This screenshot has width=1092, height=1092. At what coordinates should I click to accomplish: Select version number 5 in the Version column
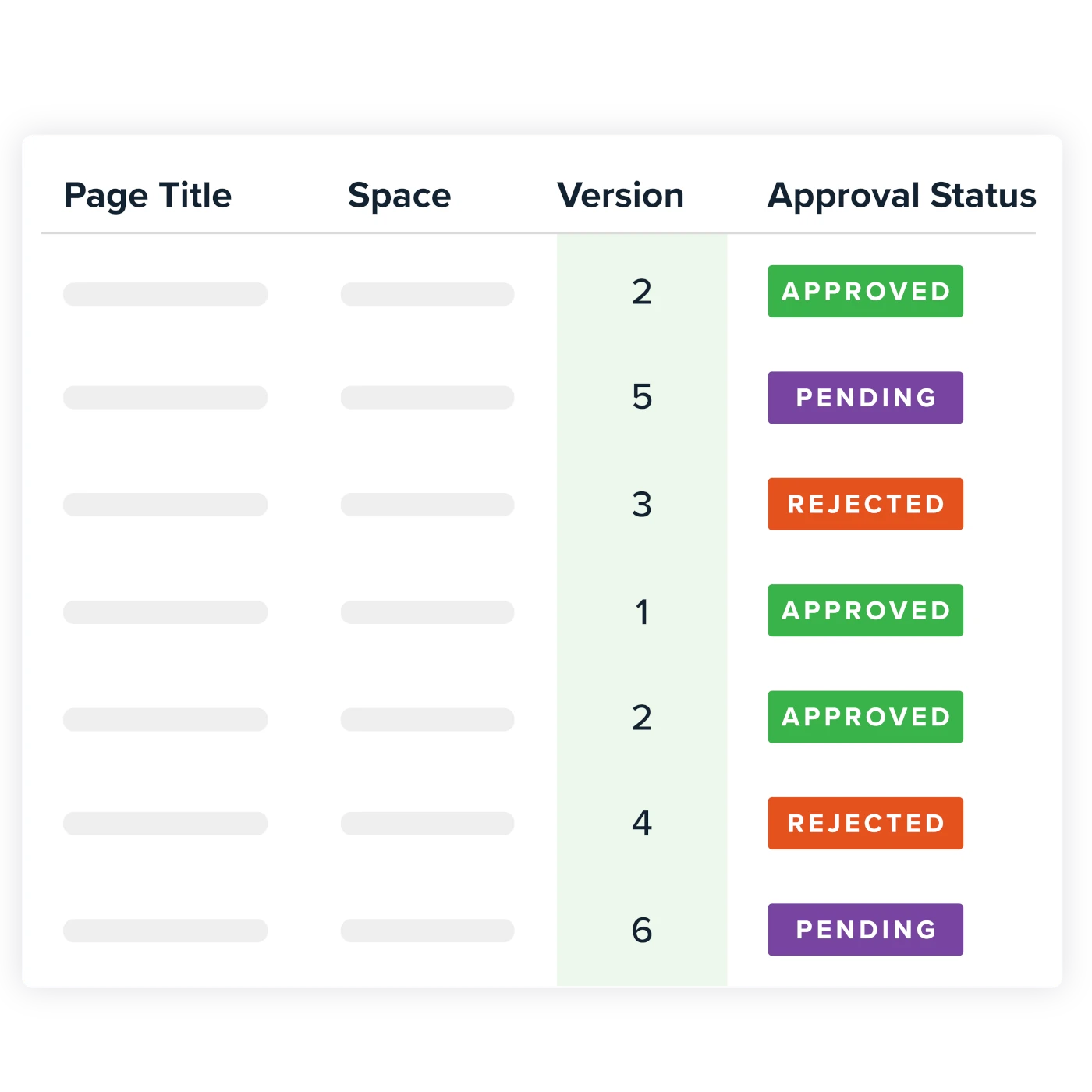(x=642, y=396)
